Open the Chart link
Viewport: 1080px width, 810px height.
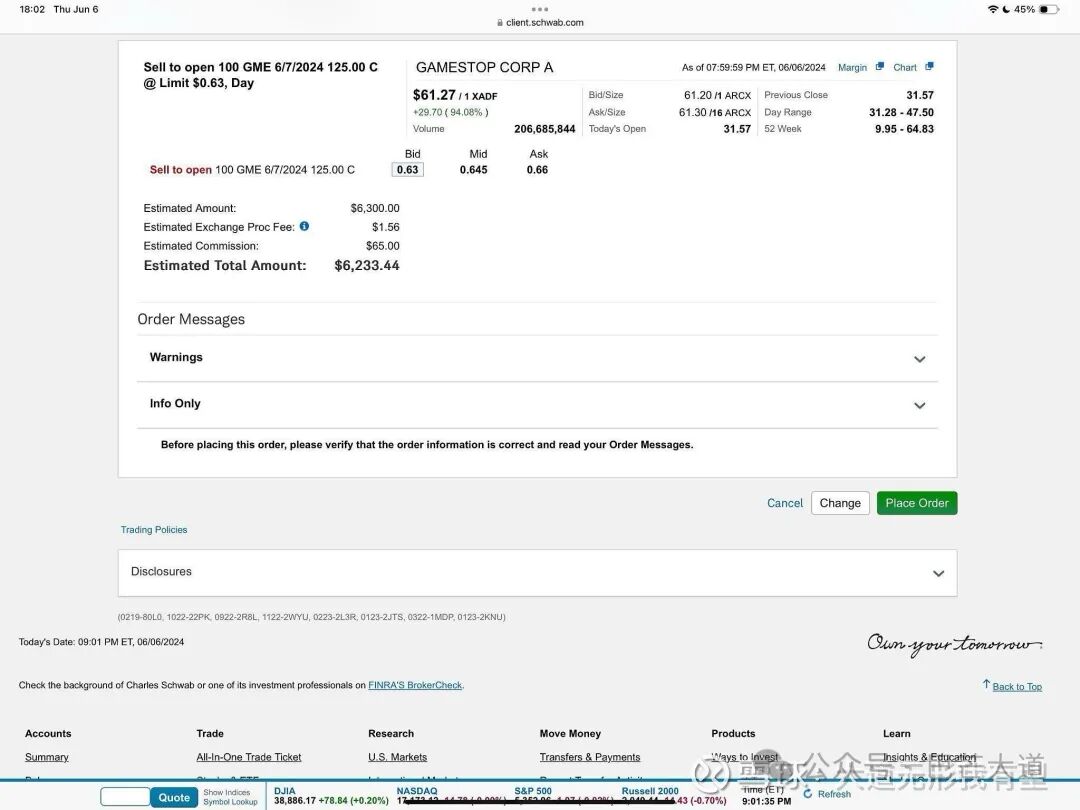pos(904,68)
